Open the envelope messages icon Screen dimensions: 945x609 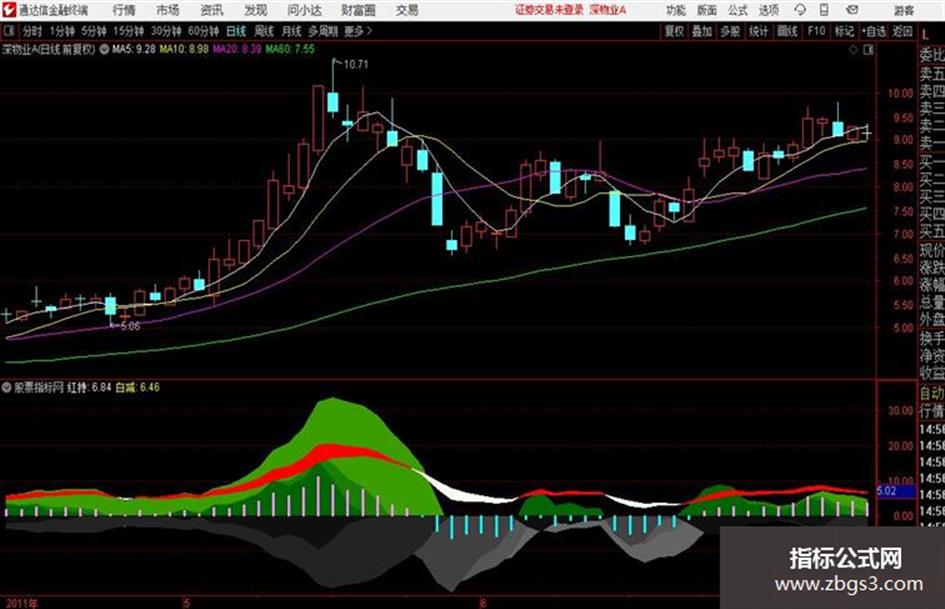[852, 10]
